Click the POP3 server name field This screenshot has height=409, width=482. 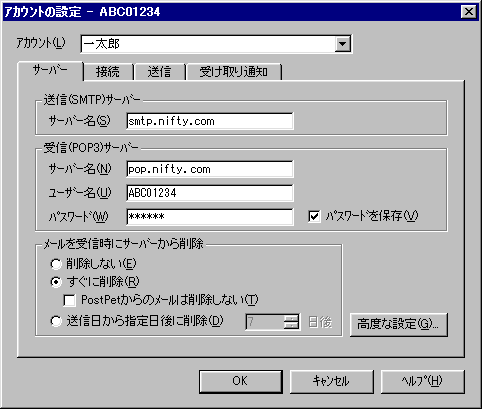click(210, 169)
